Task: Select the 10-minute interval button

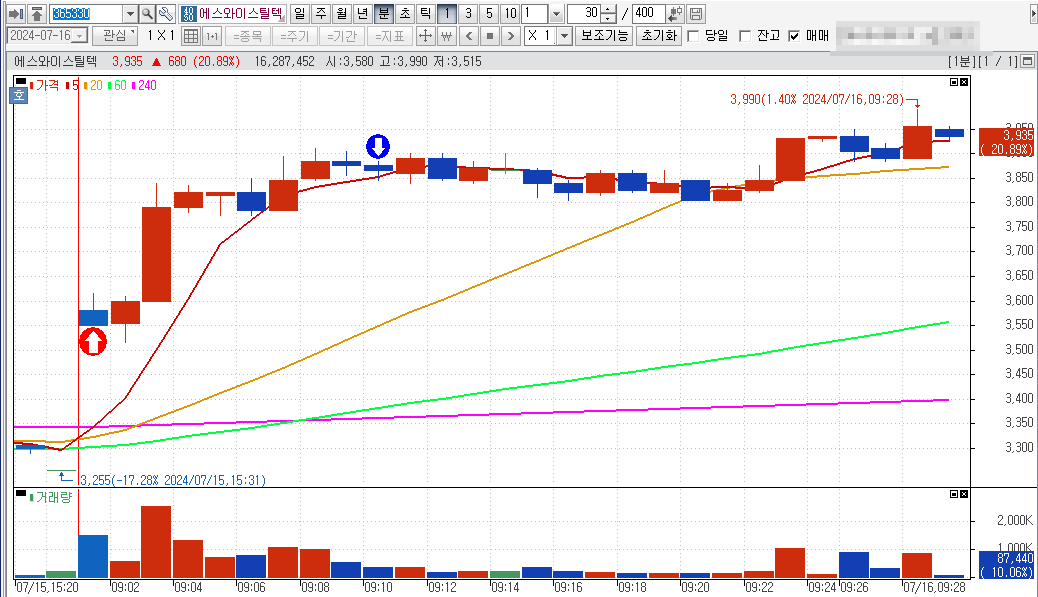Action: pyautogui.click(x=510, y=13)
